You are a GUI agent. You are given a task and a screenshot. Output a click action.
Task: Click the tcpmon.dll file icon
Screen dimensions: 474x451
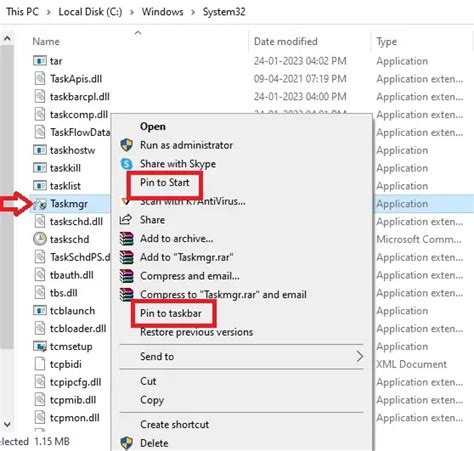pos(40,418)
